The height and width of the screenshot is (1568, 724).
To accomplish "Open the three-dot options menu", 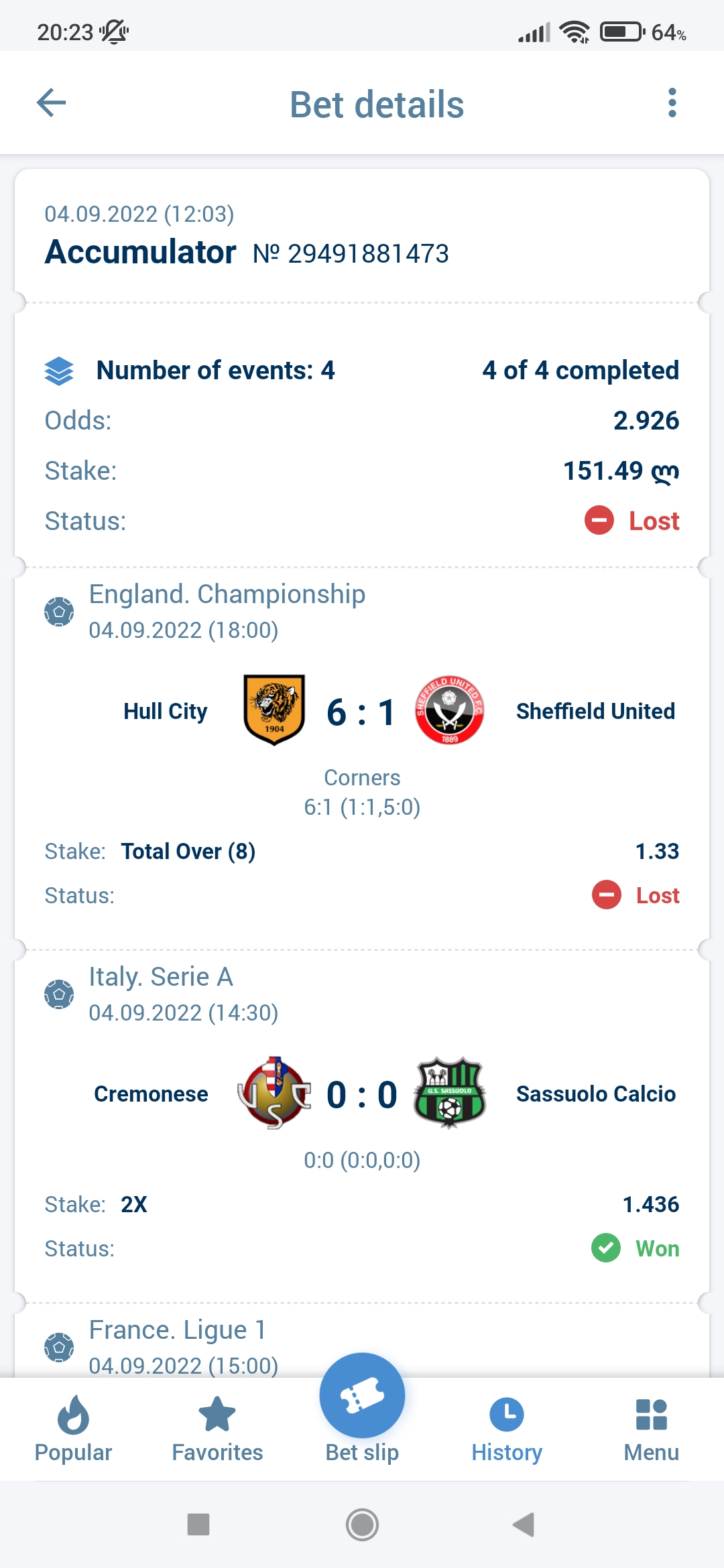I will (672, 103).
